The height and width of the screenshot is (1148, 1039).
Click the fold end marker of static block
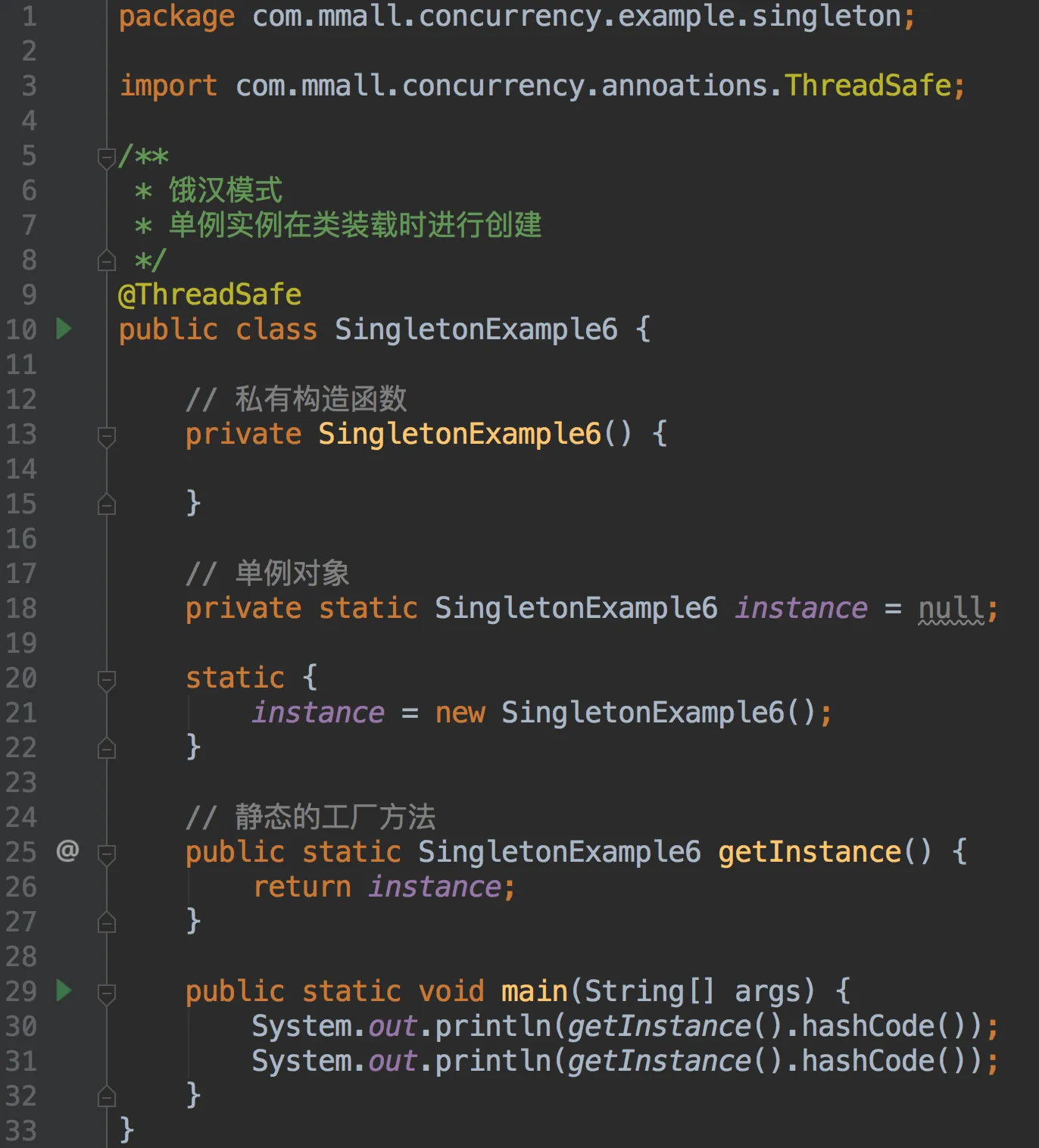click(x=107, y=747)
